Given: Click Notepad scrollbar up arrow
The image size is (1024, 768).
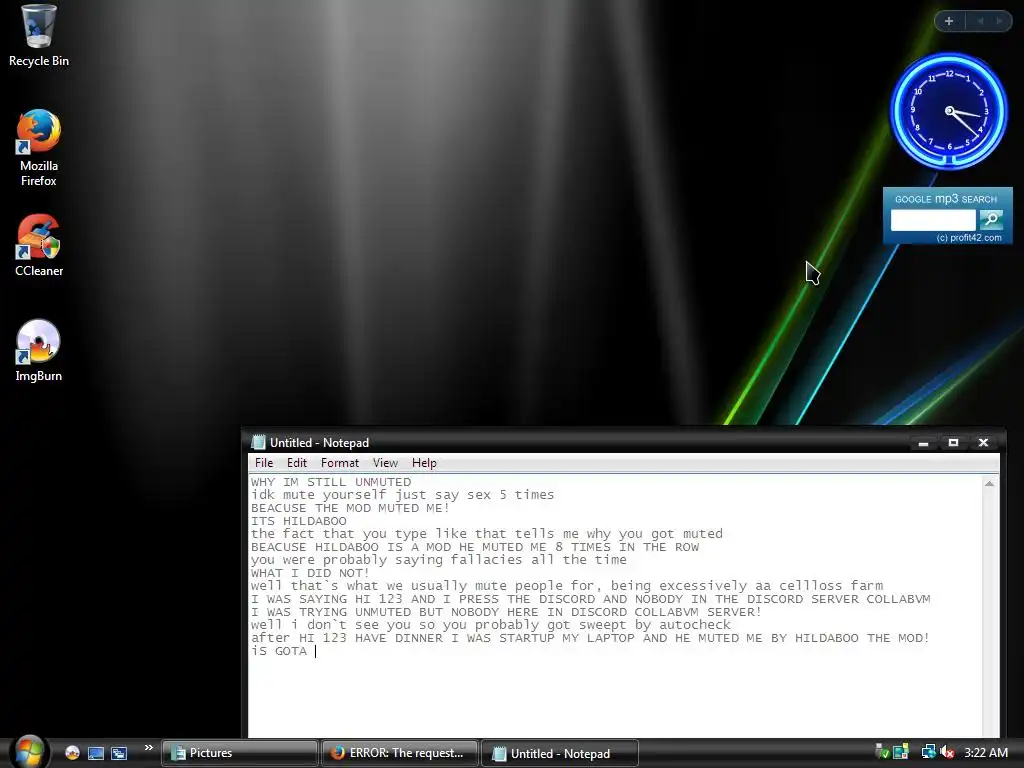Looking at the screenshot, I should click(989, 483).
